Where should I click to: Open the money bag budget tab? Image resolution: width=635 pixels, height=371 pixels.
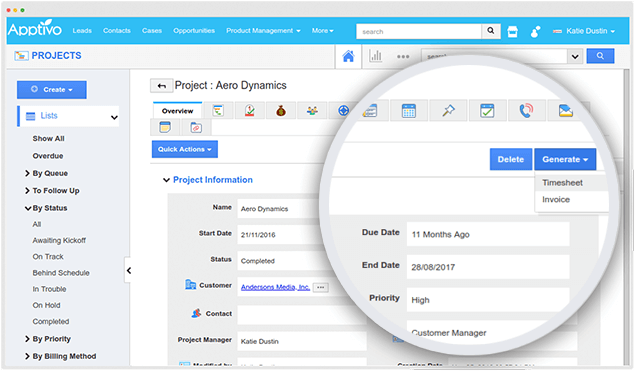[x=281, y=110]
